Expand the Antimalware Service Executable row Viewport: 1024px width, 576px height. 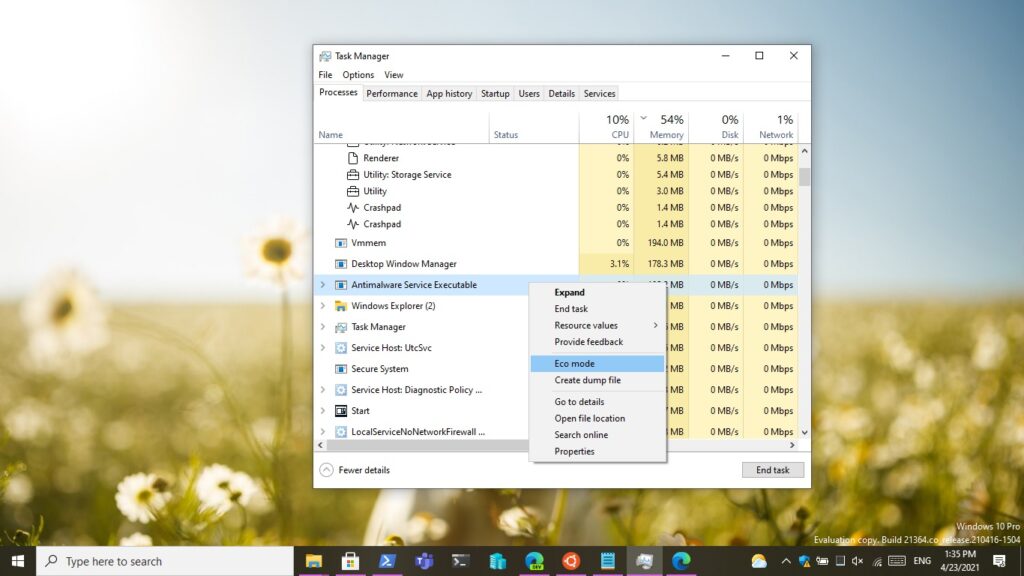click(322, 285)
